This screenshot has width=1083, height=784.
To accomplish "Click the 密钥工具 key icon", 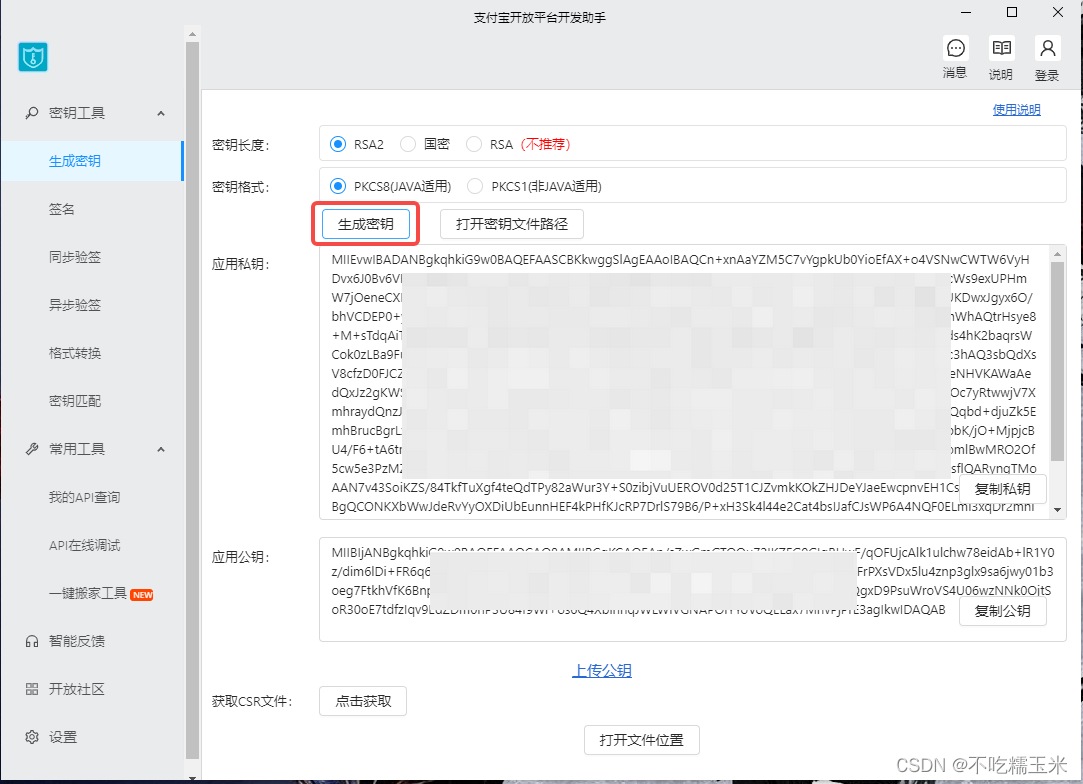I will 32,113.
